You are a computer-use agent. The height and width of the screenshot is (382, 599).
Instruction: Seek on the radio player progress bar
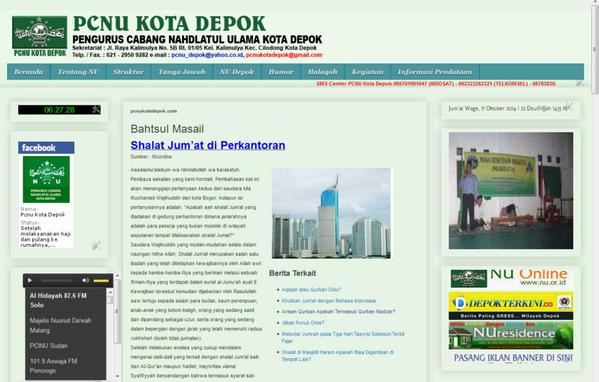tap(57, 281)
